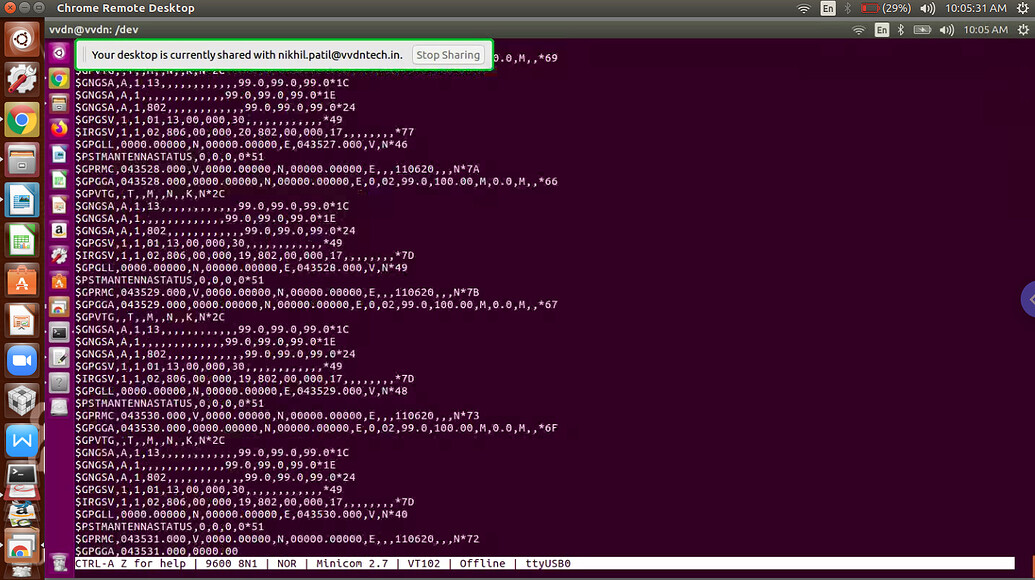This screenshot has width=1035, height=580.
Task: Open Ubuntu Software Center in outer dock
Action: tap(21, 282)
